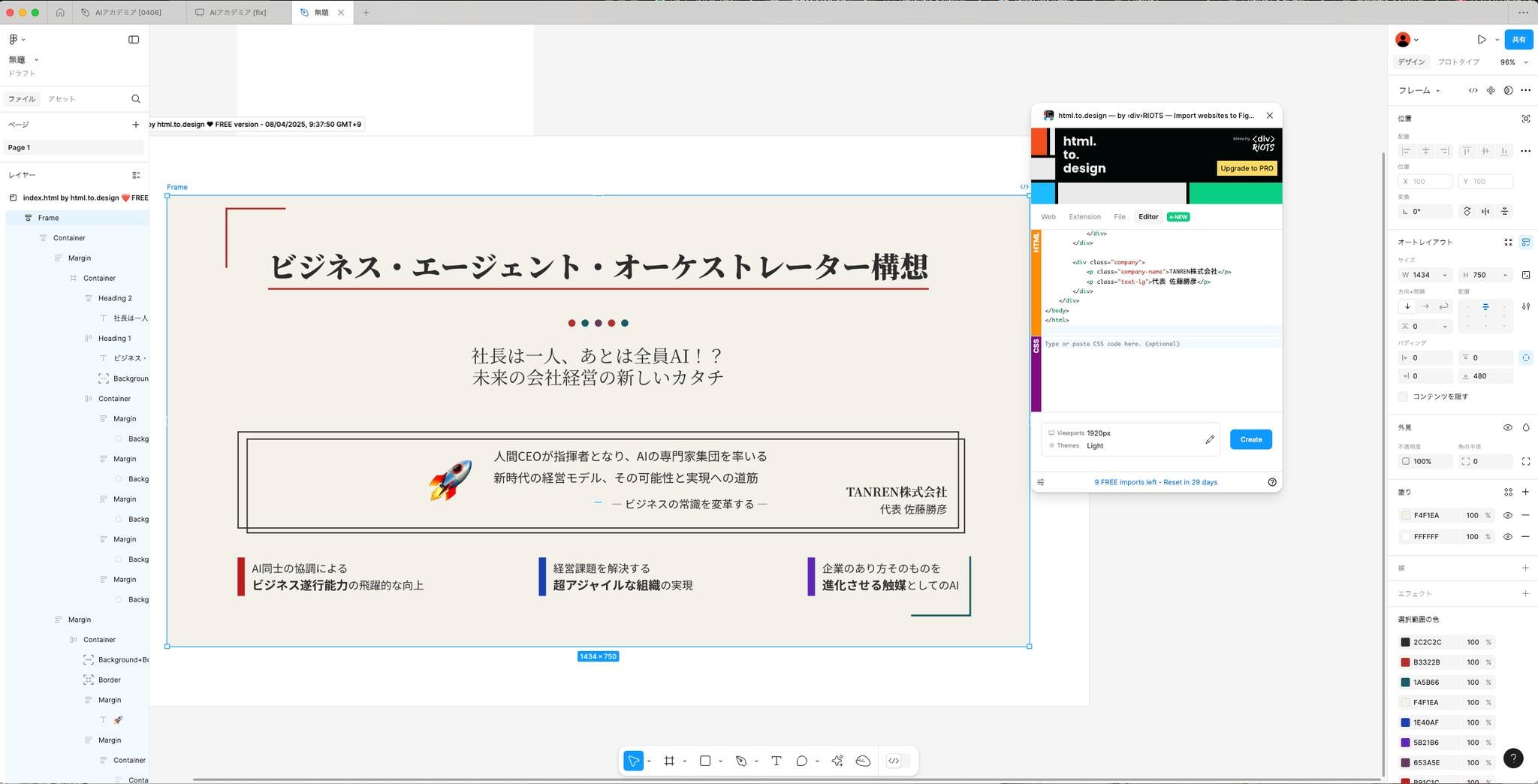Open the 96% zoom dropdown

pyautogui.click(x=1513, y=62)
